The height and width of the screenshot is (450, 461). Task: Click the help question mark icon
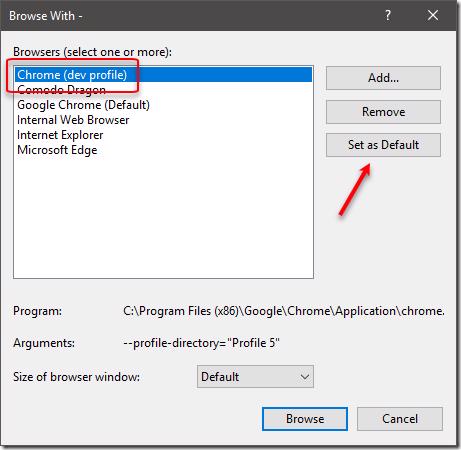coord(388,15)
